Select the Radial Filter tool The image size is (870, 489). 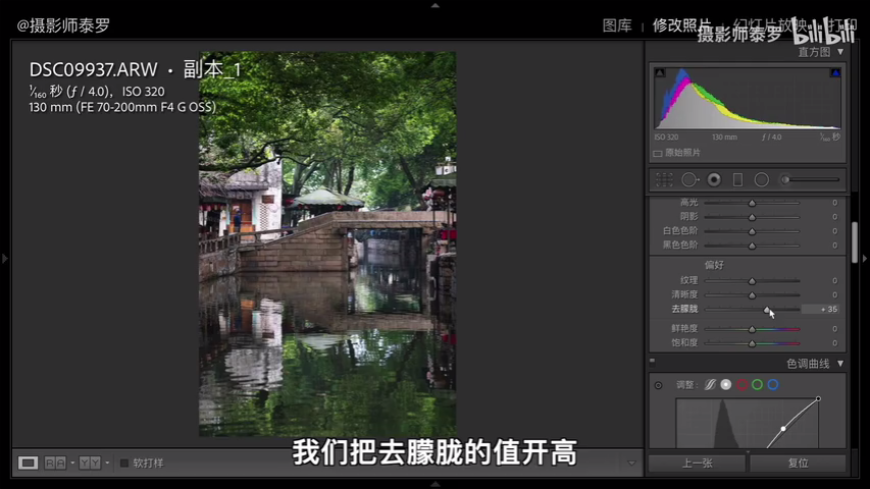[761, 180]
